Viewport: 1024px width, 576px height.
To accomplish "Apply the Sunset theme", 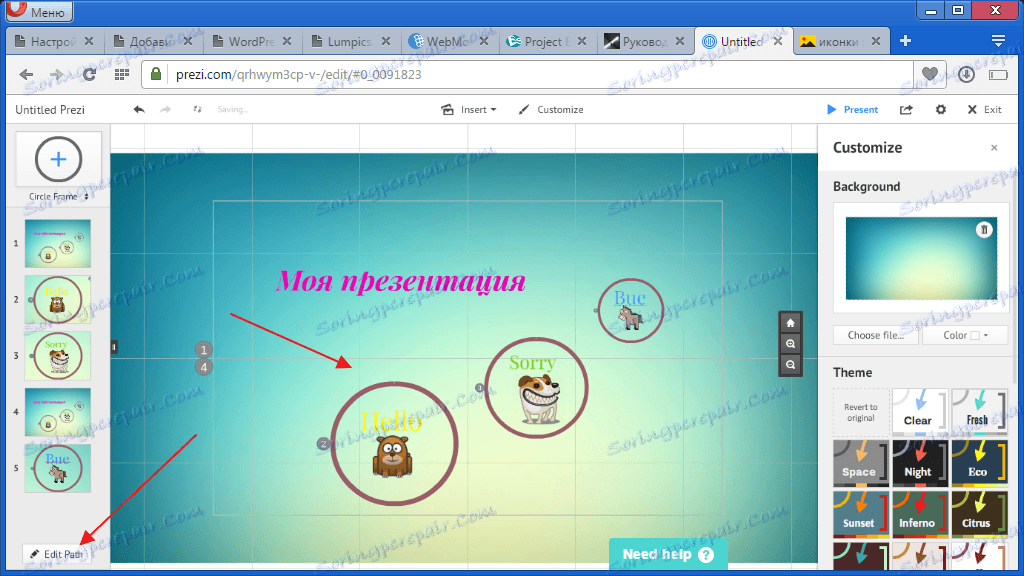I will point(861,514).
